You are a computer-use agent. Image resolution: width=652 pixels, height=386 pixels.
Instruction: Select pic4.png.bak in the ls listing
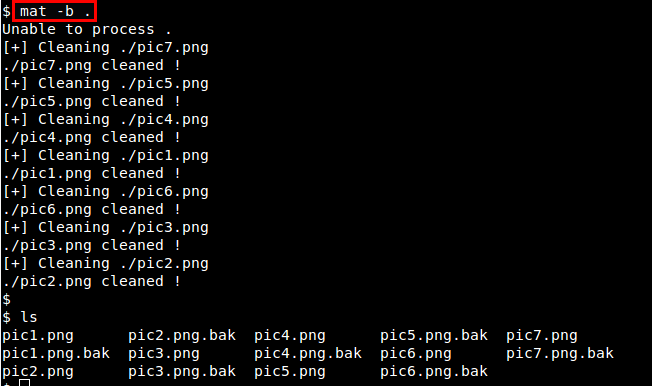click(308, 354)
